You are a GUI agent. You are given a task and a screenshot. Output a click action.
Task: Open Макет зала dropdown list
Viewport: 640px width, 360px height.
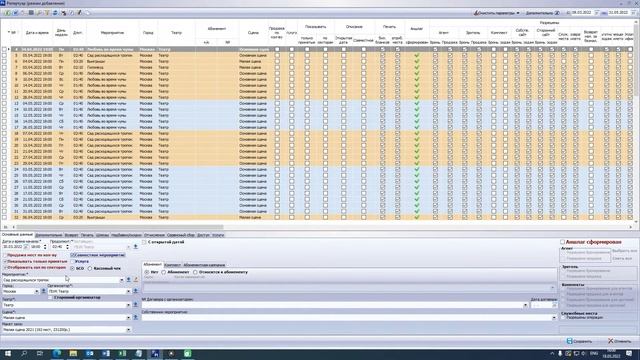(128, 329)
